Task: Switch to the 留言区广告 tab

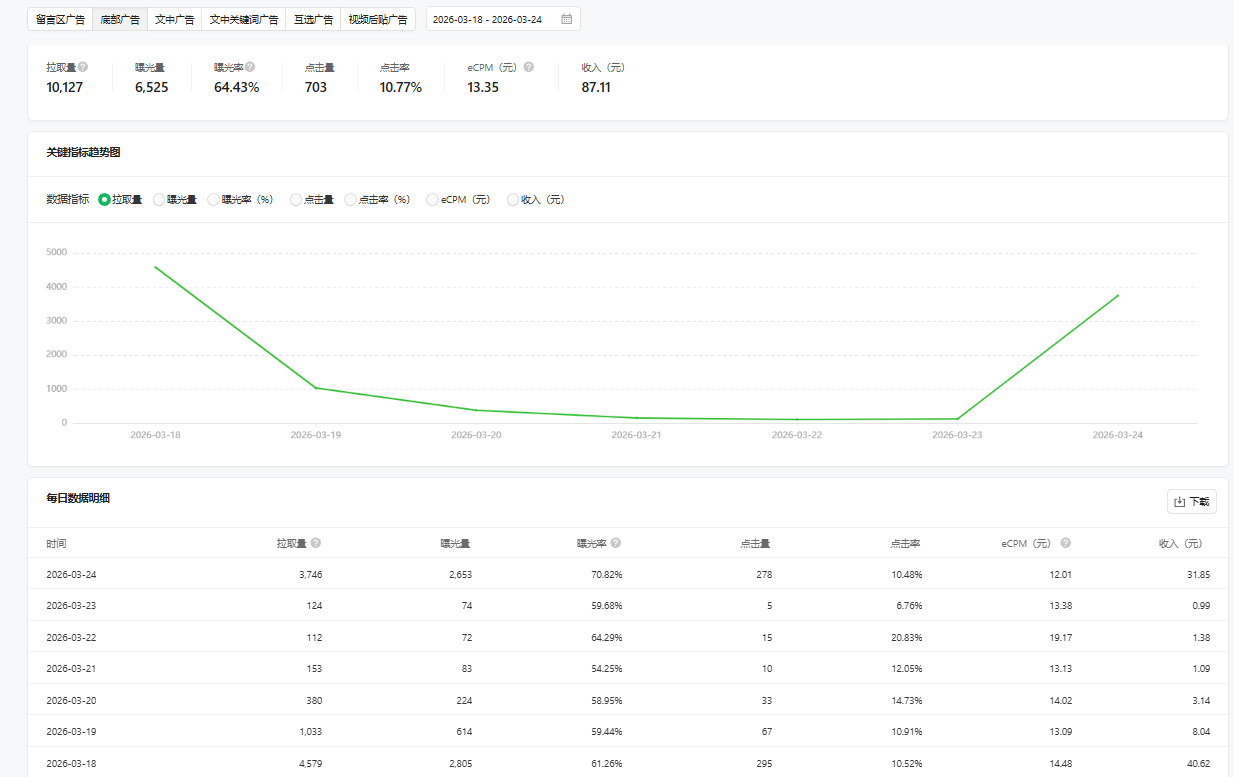Action: click(60, 19)
